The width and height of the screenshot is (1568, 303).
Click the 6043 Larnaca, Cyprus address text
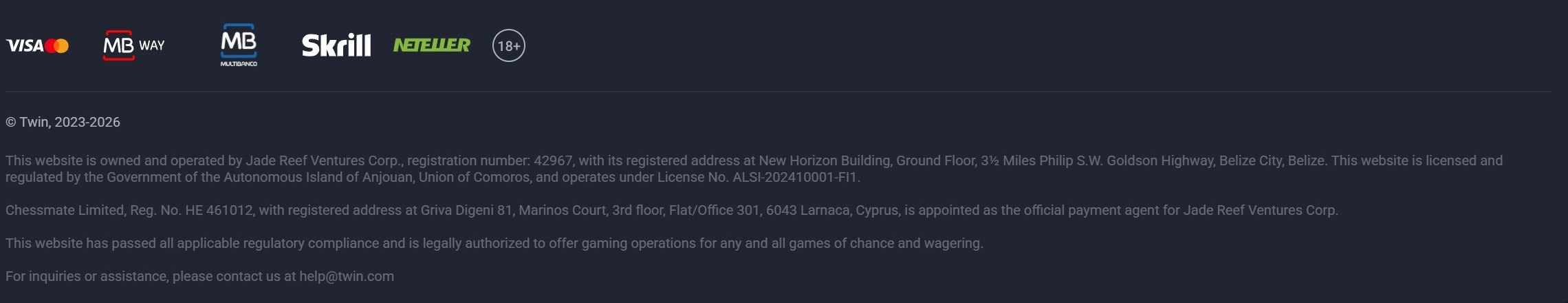coord(832,210)
